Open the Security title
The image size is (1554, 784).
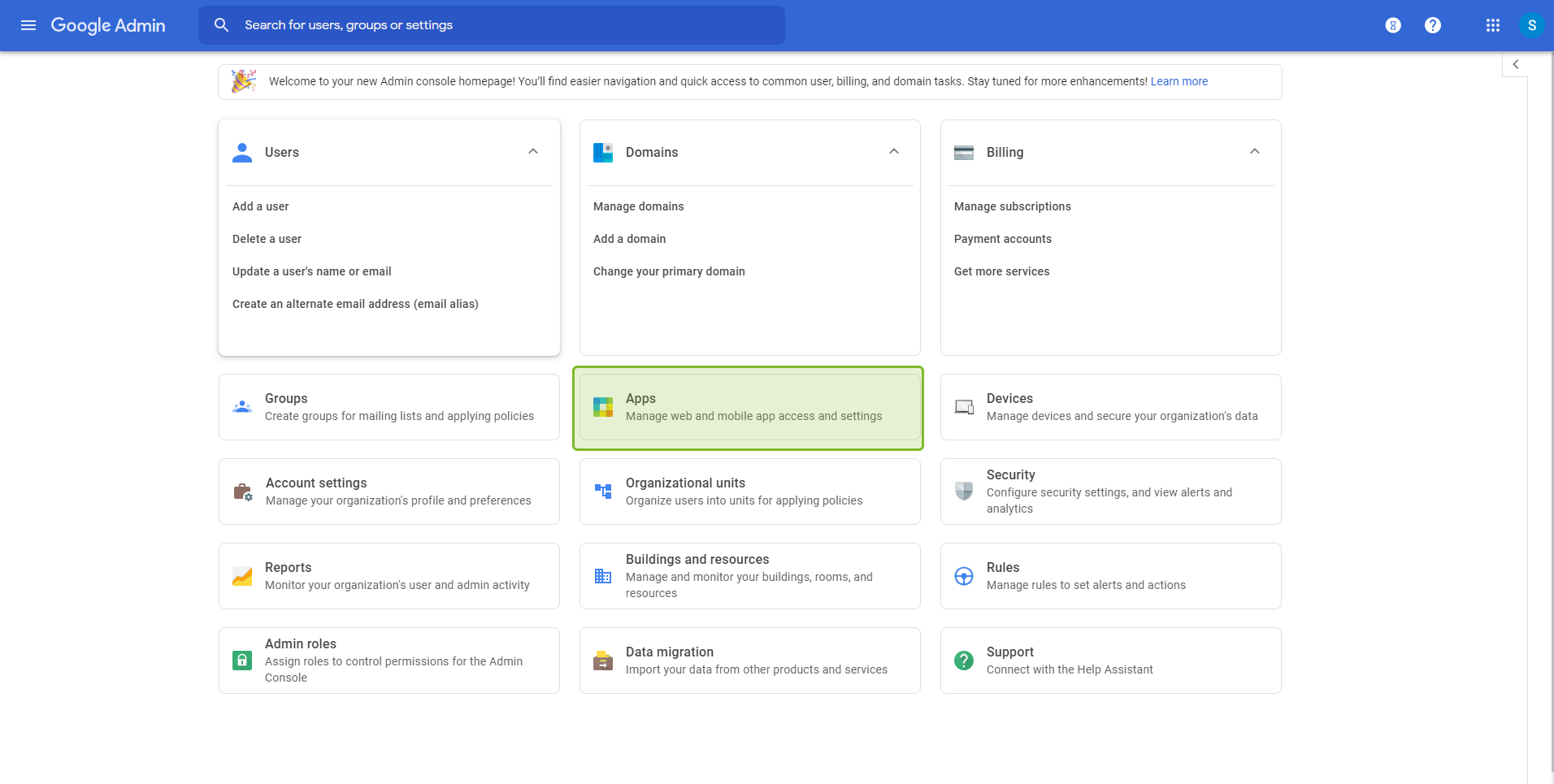[x=1011, y=475]
